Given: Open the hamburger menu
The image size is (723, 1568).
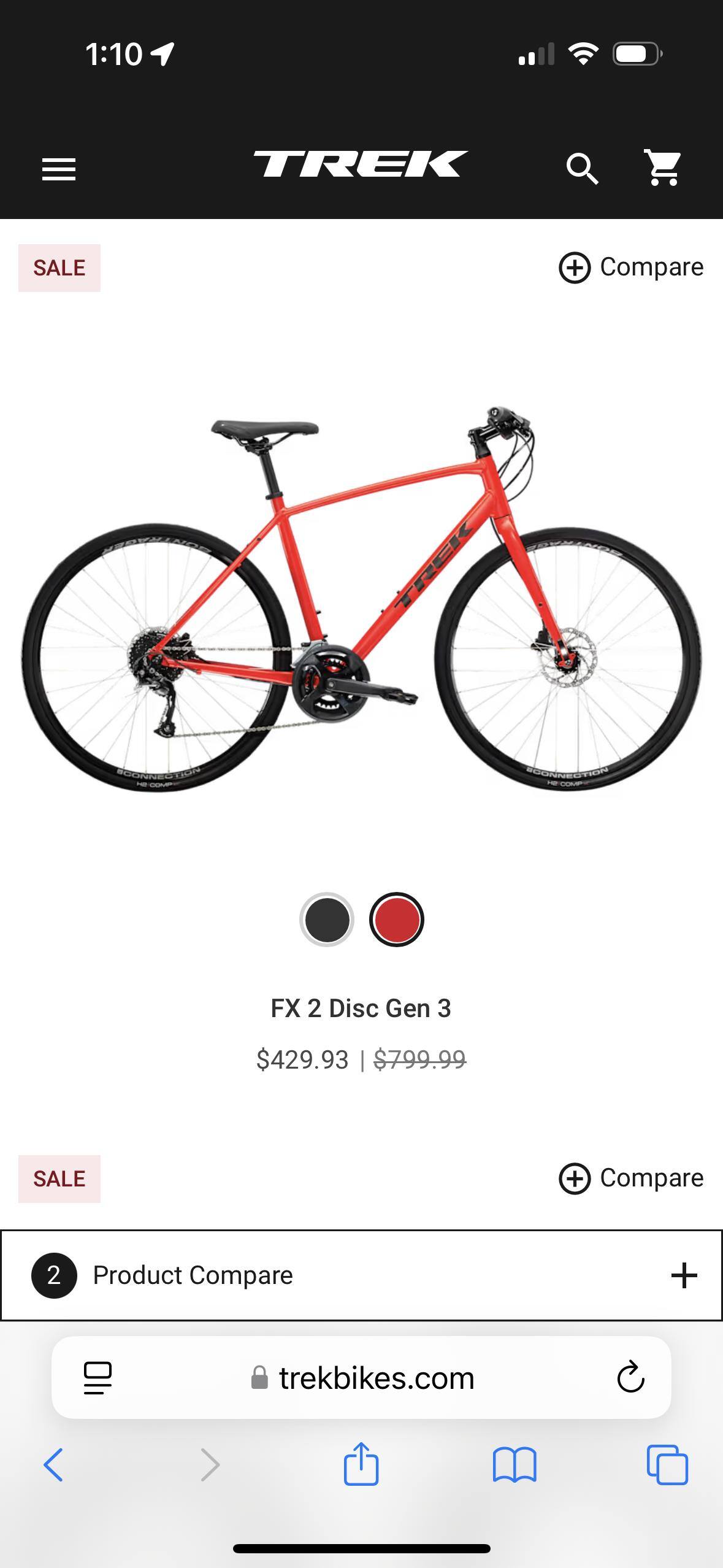Looking at the screenshot, I should [58, 169].
